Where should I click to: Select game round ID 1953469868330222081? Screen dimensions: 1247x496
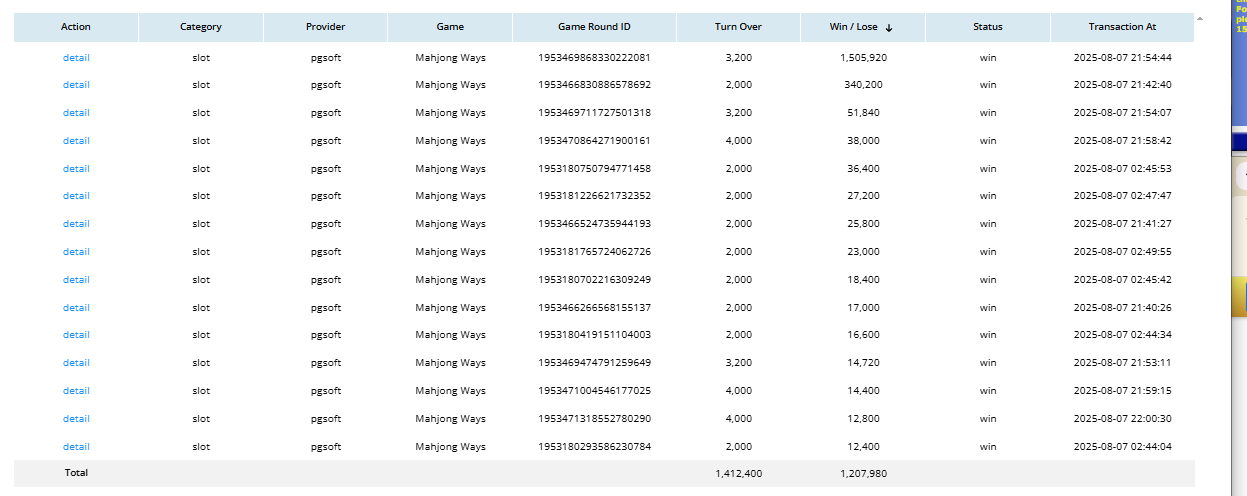pos(595,57)
